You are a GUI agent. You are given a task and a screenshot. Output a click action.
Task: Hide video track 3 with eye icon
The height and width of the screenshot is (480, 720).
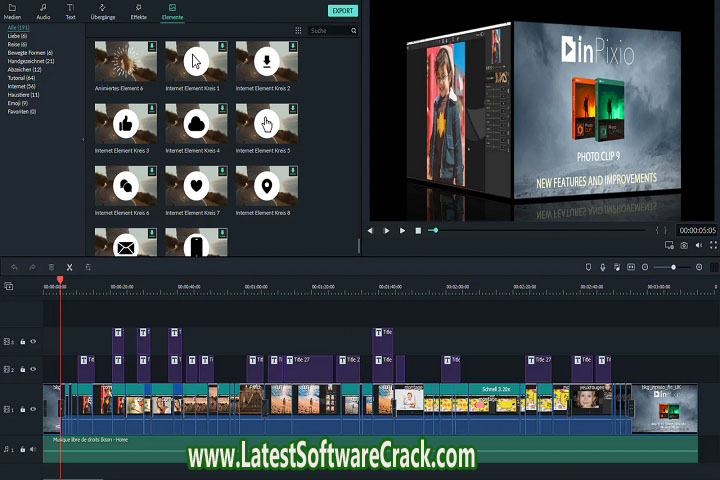tap(33, 341)
